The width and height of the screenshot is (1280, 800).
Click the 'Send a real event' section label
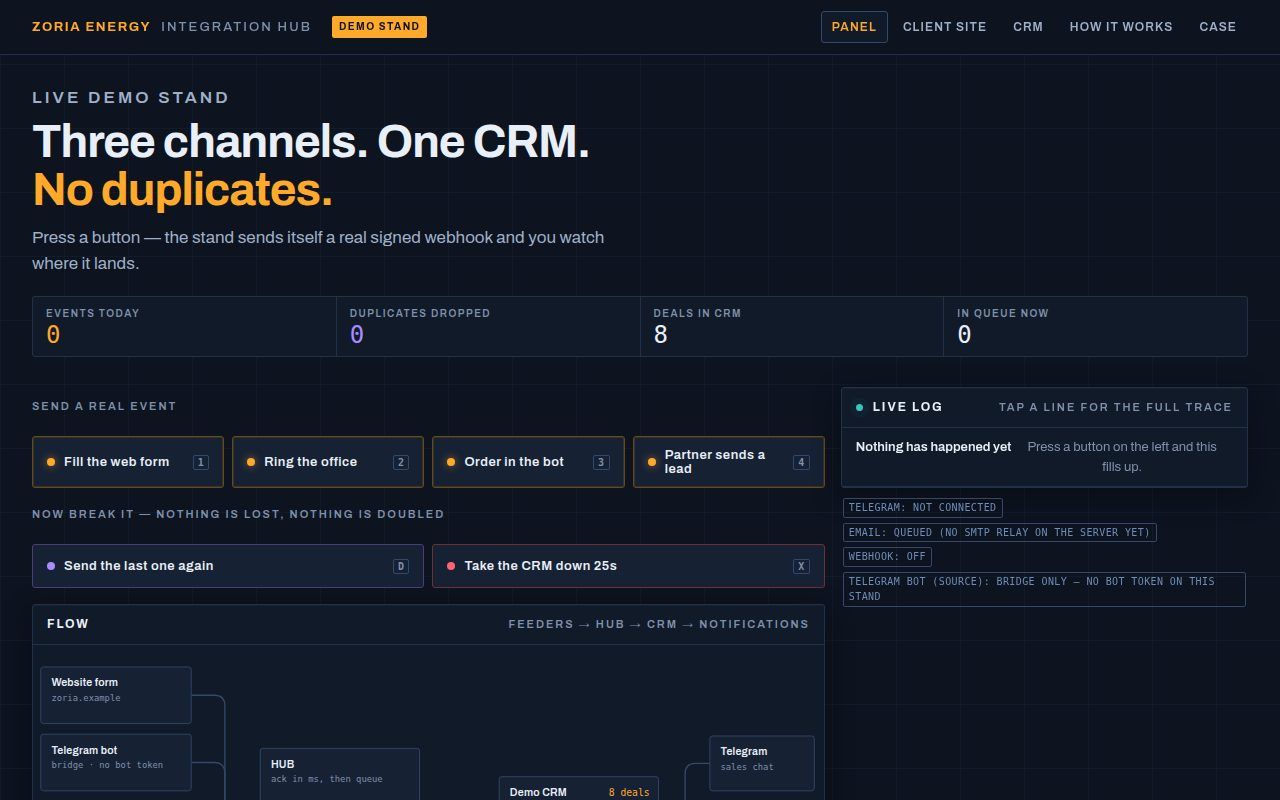click(104, 406)
